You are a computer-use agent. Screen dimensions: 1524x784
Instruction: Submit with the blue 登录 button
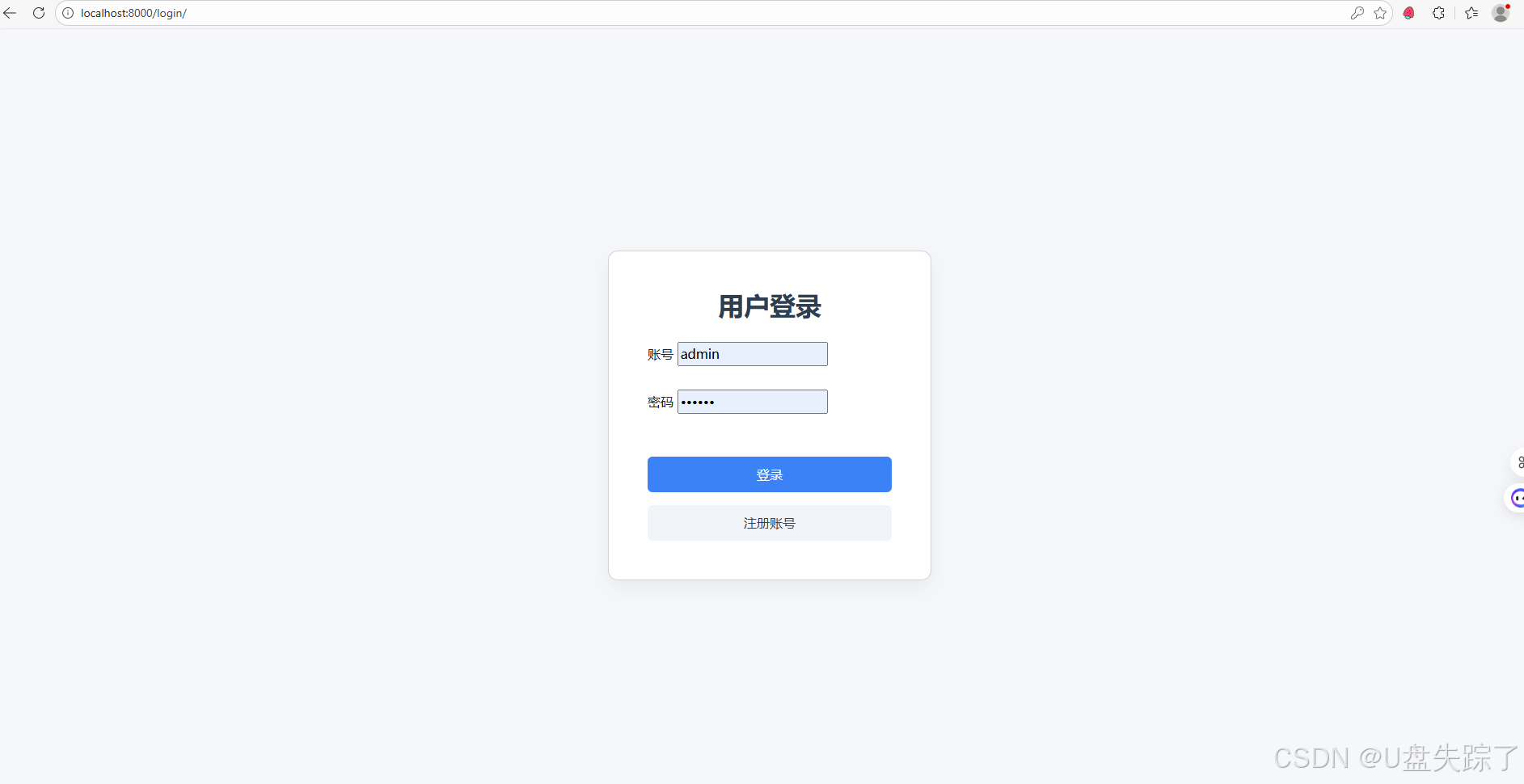[x=769, y=474]
